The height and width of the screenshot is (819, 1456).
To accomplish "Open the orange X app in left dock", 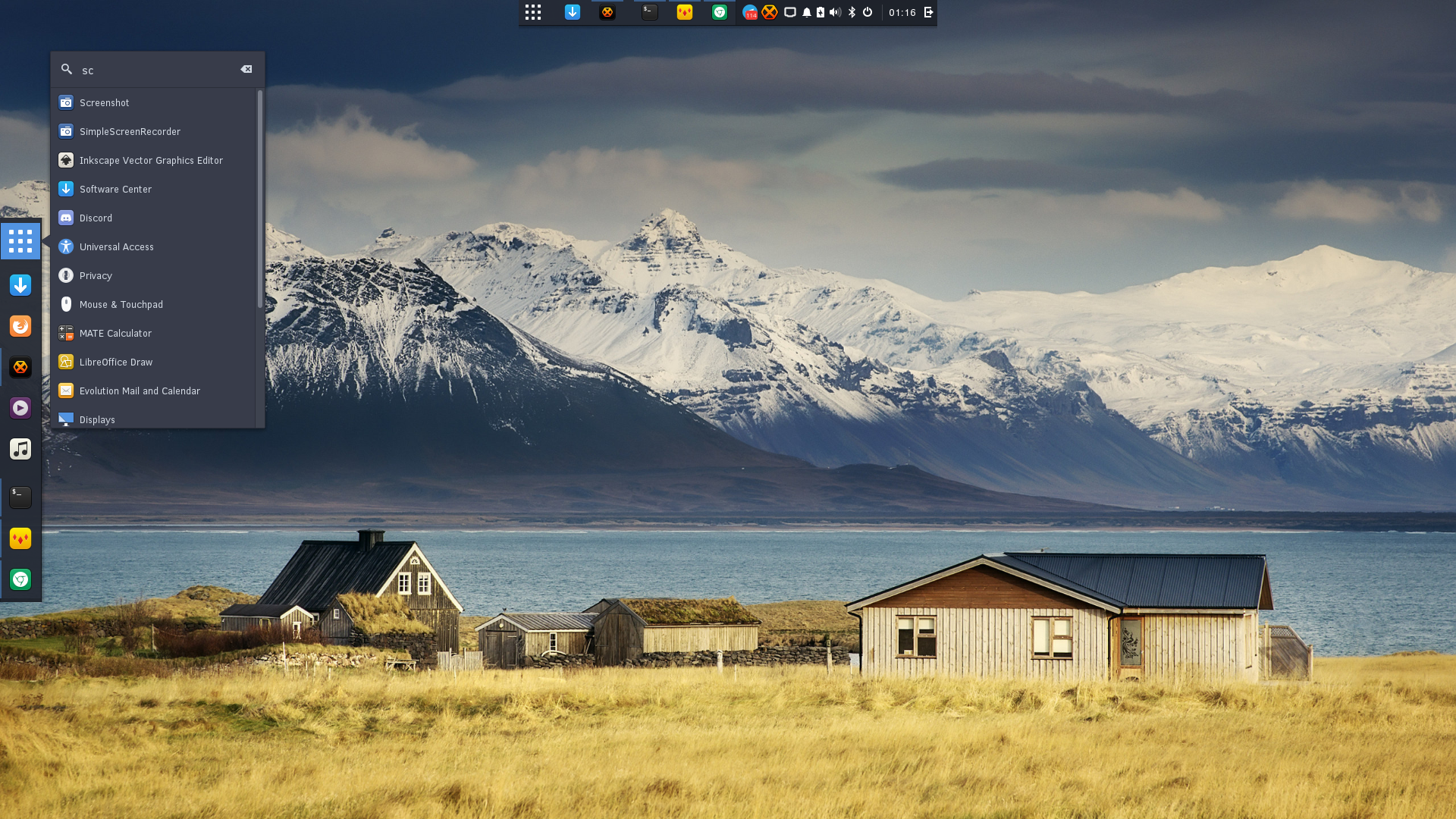I will click(x=20, y=367).
